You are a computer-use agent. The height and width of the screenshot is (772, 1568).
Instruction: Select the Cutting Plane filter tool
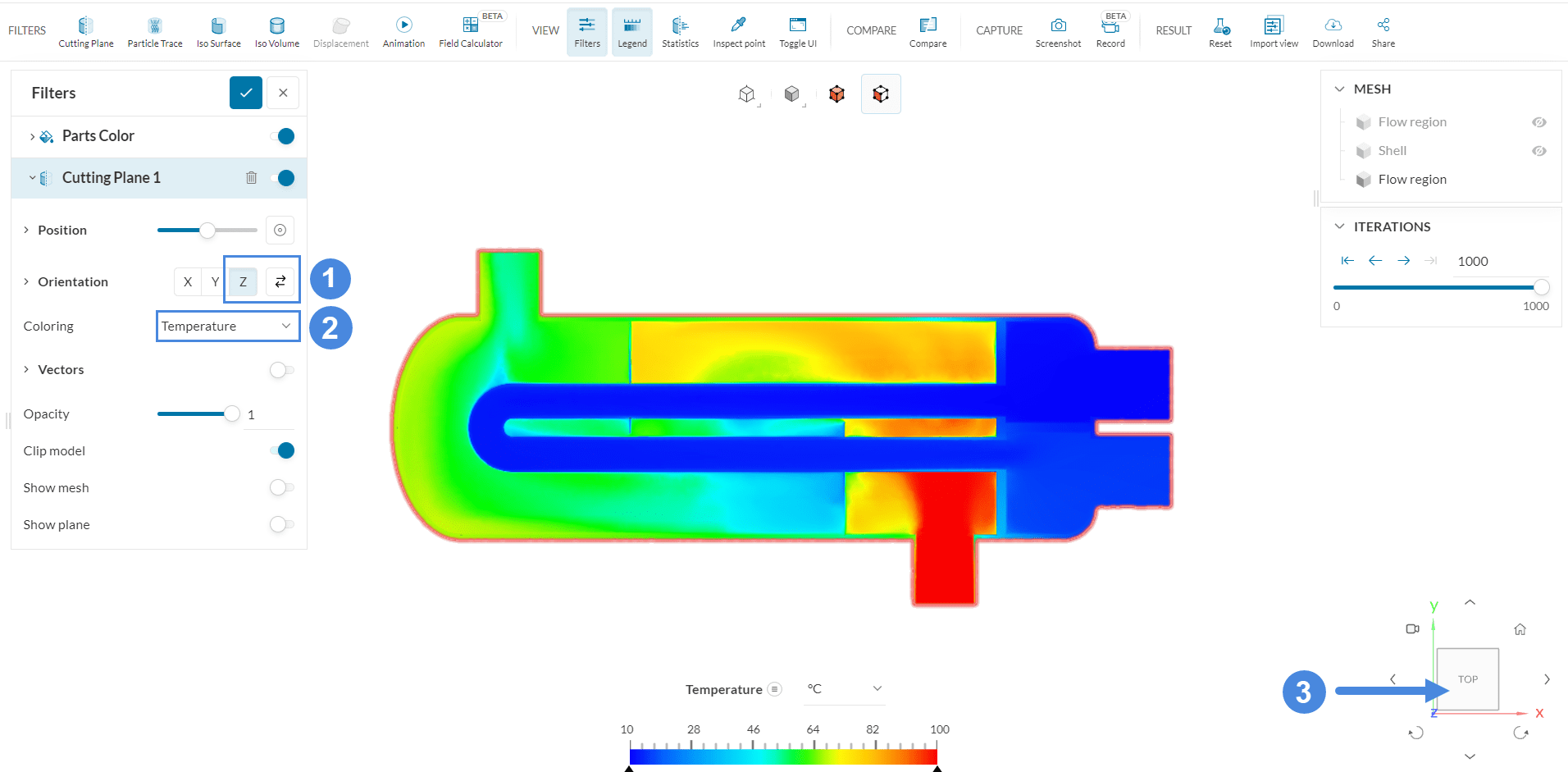[85, 30]
